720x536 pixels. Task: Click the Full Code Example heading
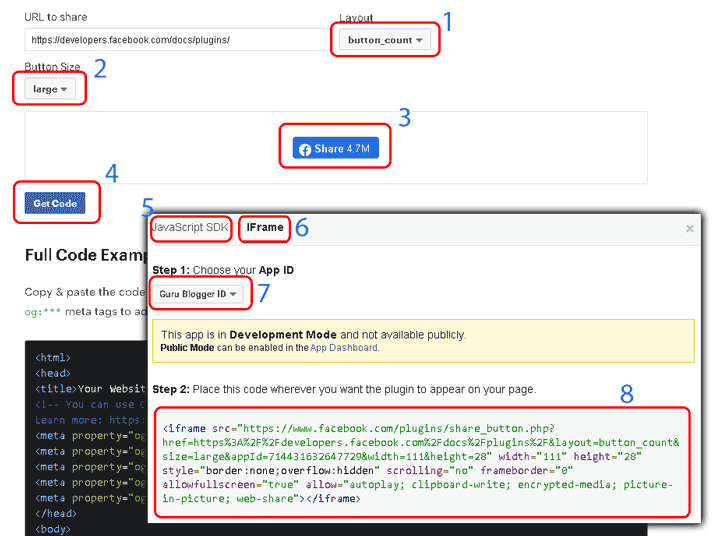[x=85, y=255]
